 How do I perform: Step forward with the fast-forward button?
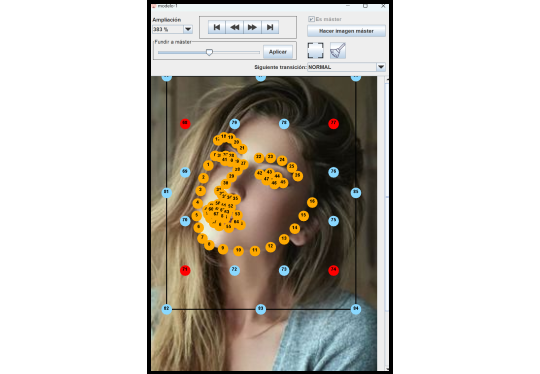click(x=252, y=27)
